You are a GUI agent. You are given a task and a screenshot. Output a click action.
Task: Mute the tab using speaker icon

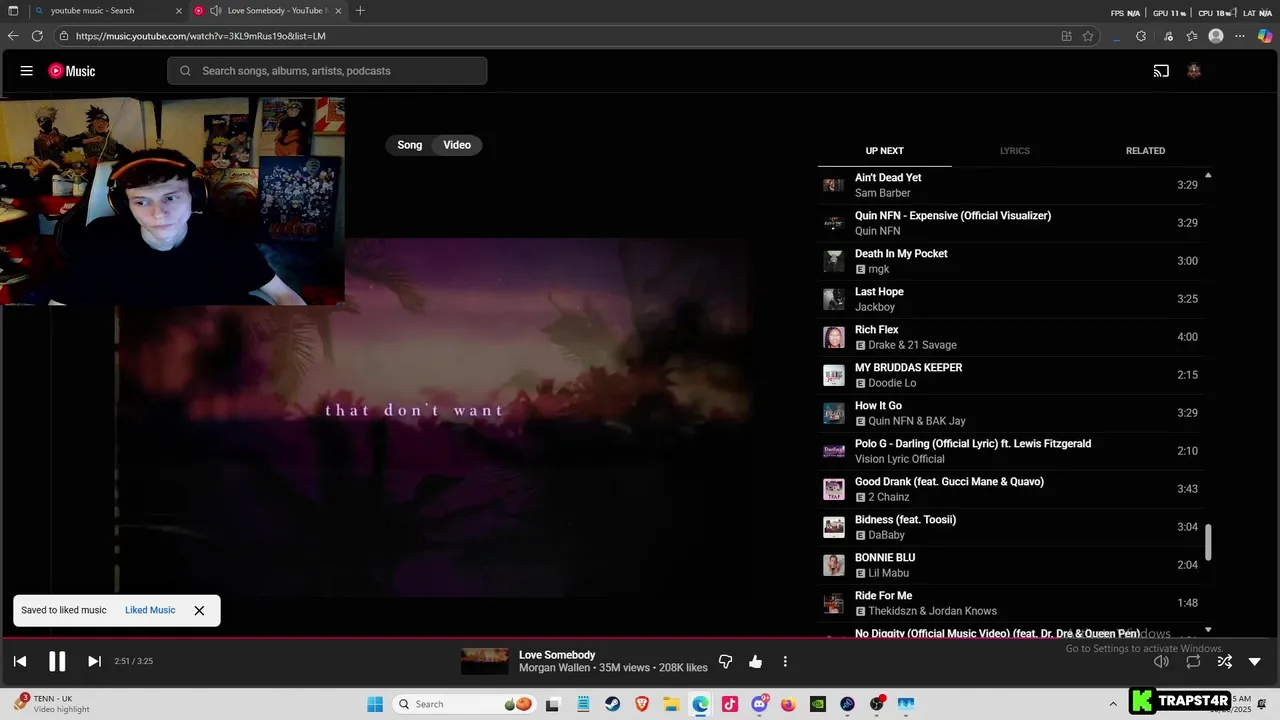[215, 11]
